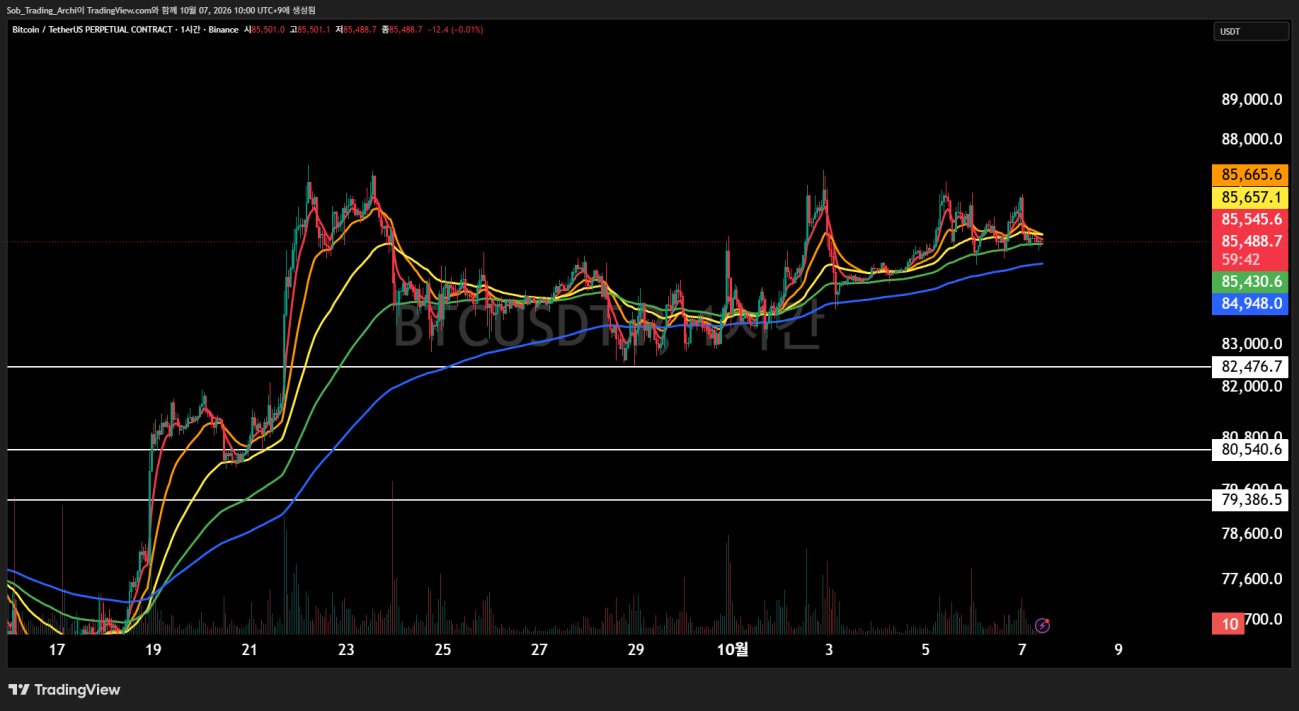Click the current price label 85,488.7 on axis

click(1251, 241)
